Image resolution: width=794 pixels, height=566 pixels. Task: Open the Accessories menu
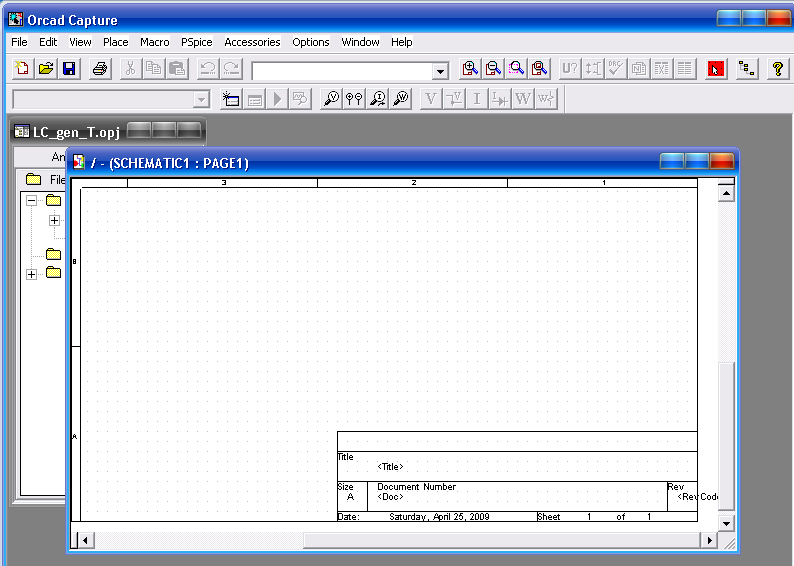pyautogui.click(x=252, y=42)
